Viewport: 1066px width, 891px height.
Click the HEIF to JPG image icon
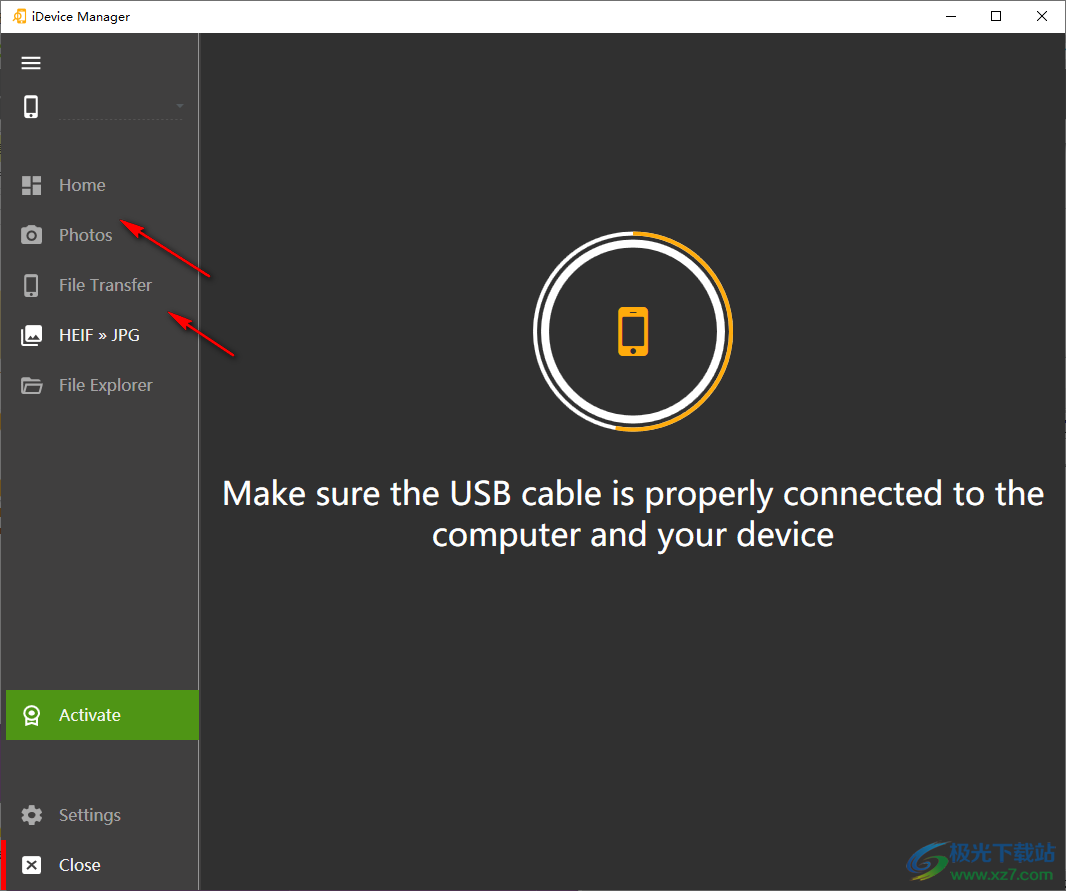click(x=31, y=335)
